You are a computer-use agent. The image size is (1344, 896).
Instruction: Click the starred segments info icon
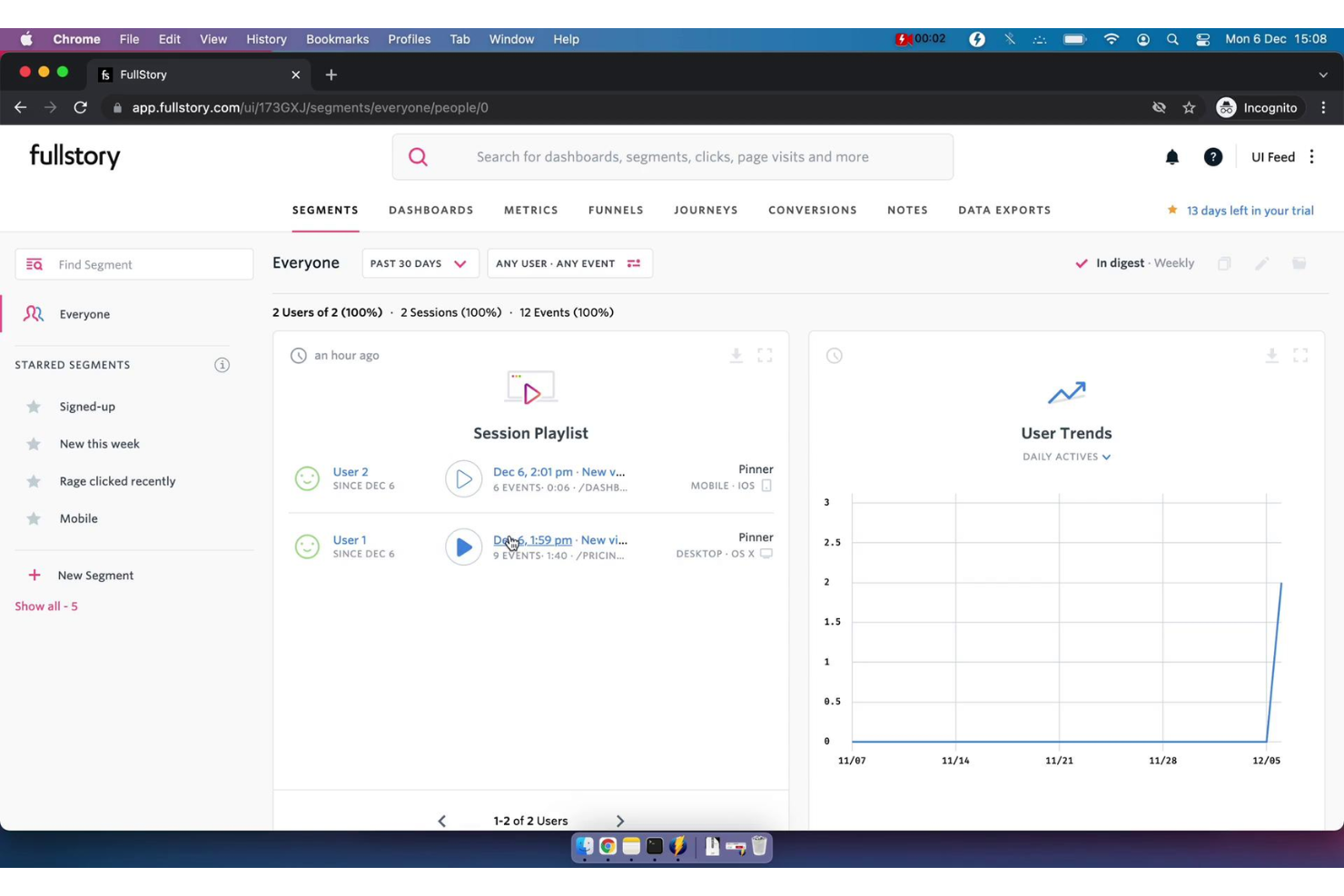[x=222, y=365]
